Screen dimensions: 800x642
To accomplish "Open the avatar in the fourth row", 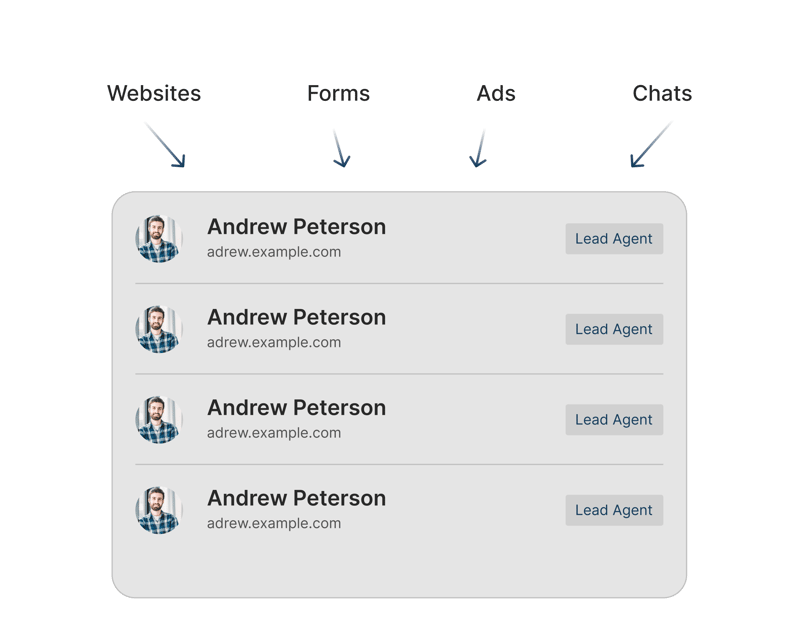I will pyautogui.click(x=159, y=510).
